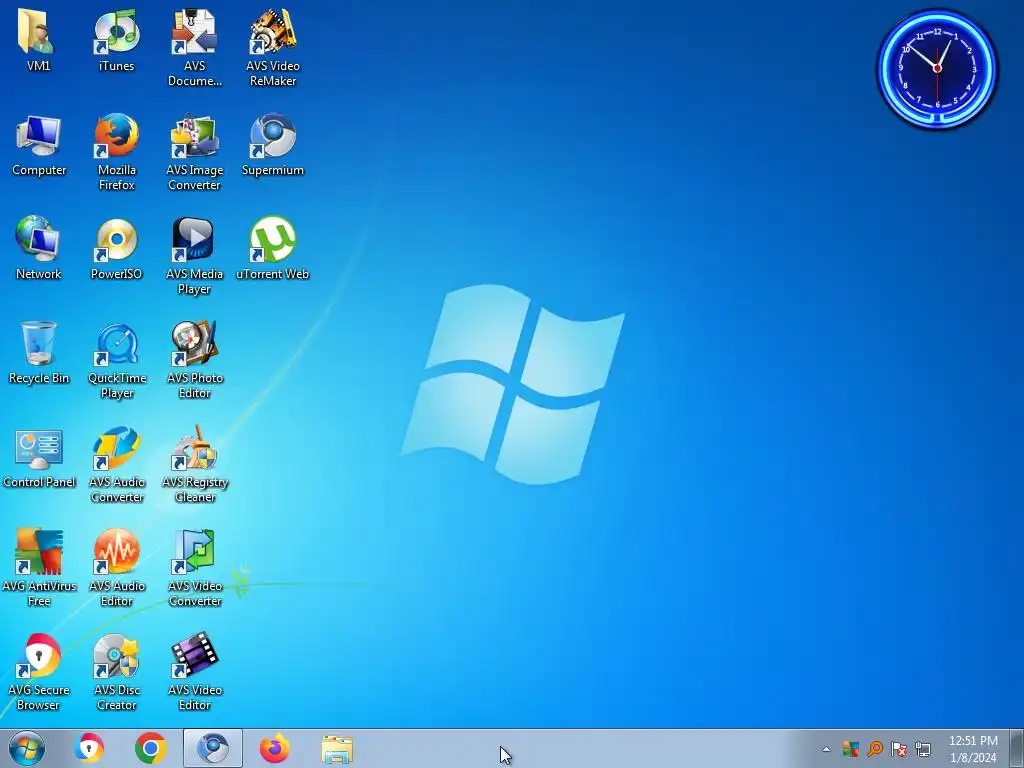This screenshot has width=1024, height=768.
Task: Select the AVS Audio Editor shortcut
Action: point(116,568)
